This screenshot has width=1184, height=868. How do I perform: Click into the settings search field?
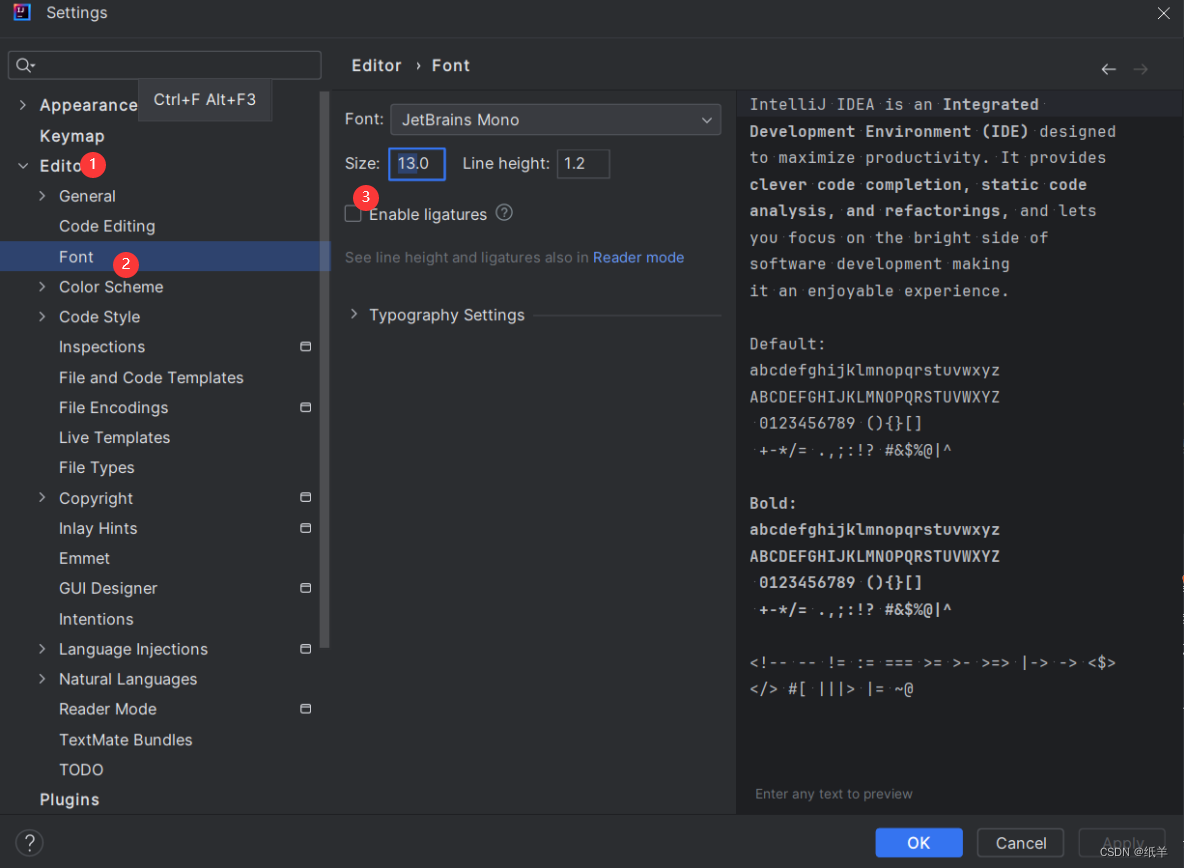pyautogui.click(x=165, y=66)
